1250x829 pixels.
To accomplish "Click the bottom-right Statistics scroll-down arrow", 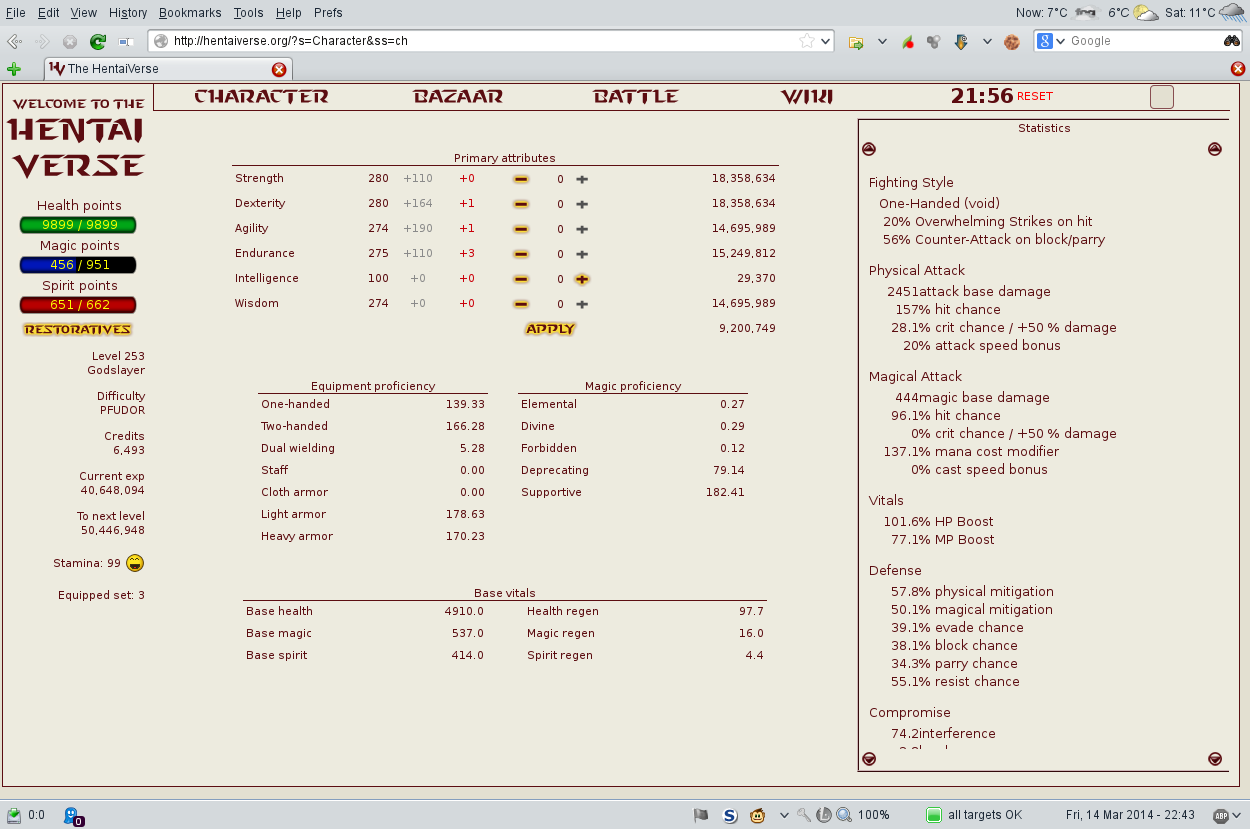I will click(1215, 759).
